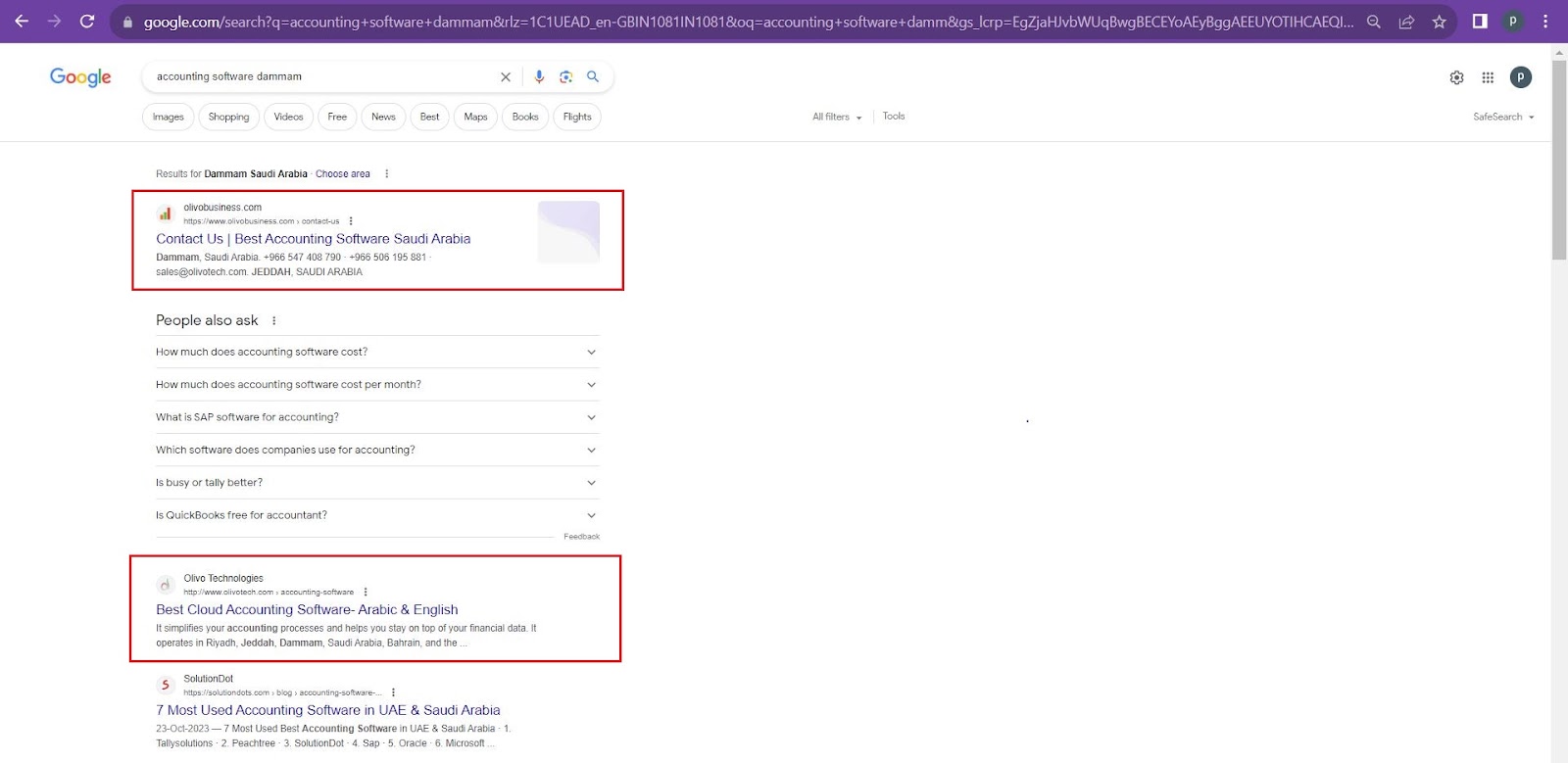Switch to Maps results
Viewport: 1568px width, 763px height.
pos(475,117)
